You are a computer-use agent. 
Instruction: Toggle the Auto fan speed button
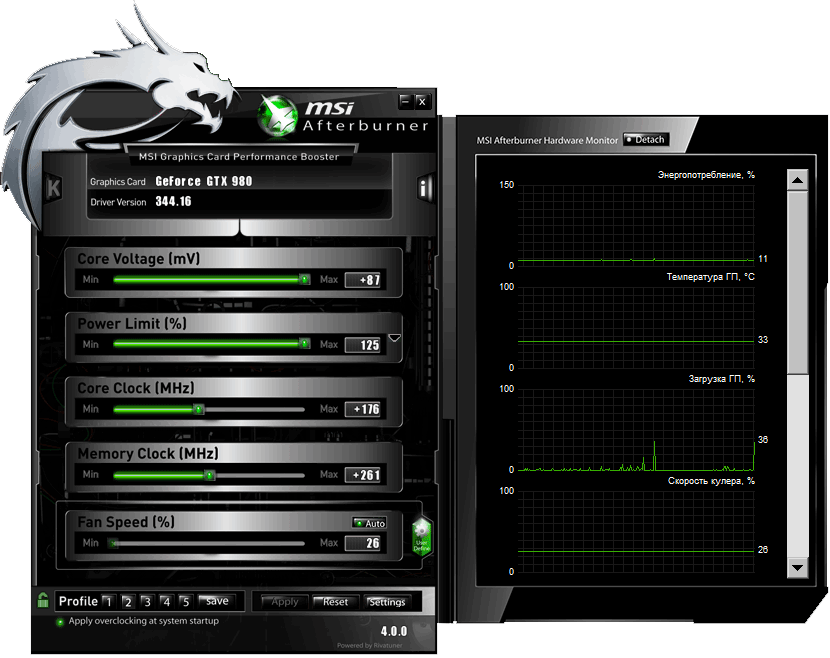tap(369, 523)
